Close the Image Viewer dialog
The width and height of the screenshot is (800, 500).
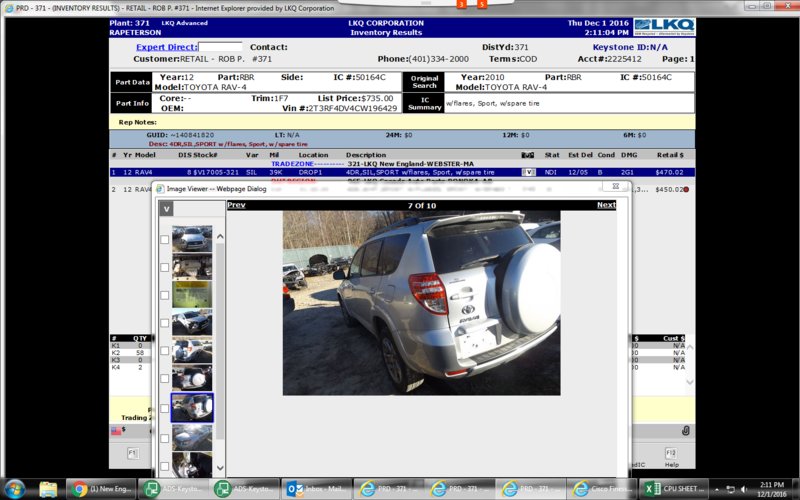(x=615, y=186)
